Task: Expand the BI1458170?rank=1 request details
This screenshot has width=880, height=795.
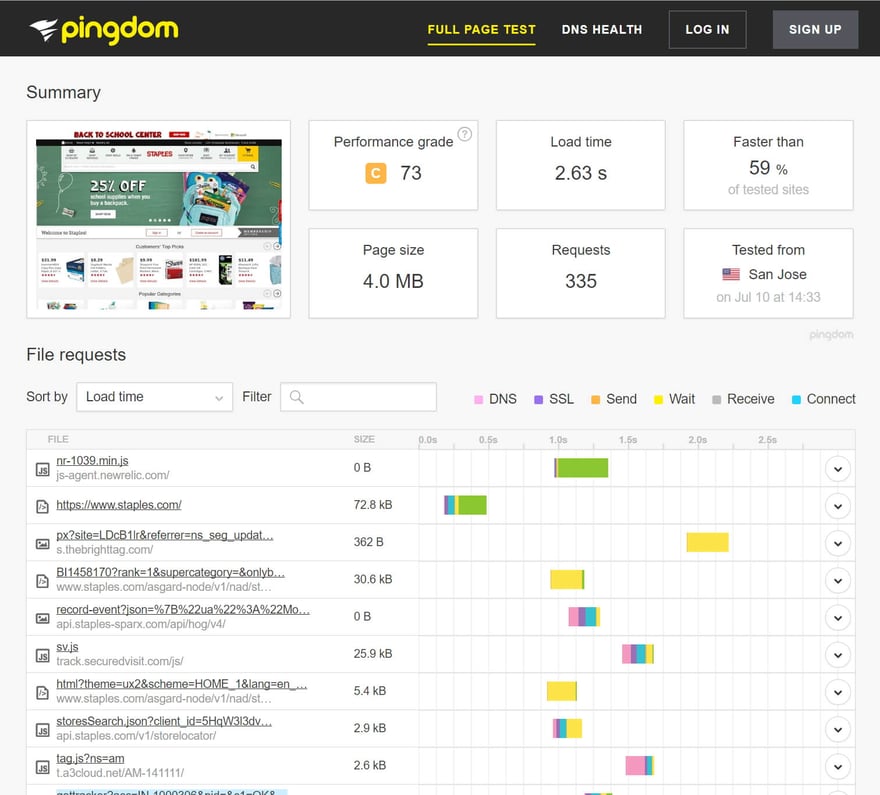Action: pos(838,581)
